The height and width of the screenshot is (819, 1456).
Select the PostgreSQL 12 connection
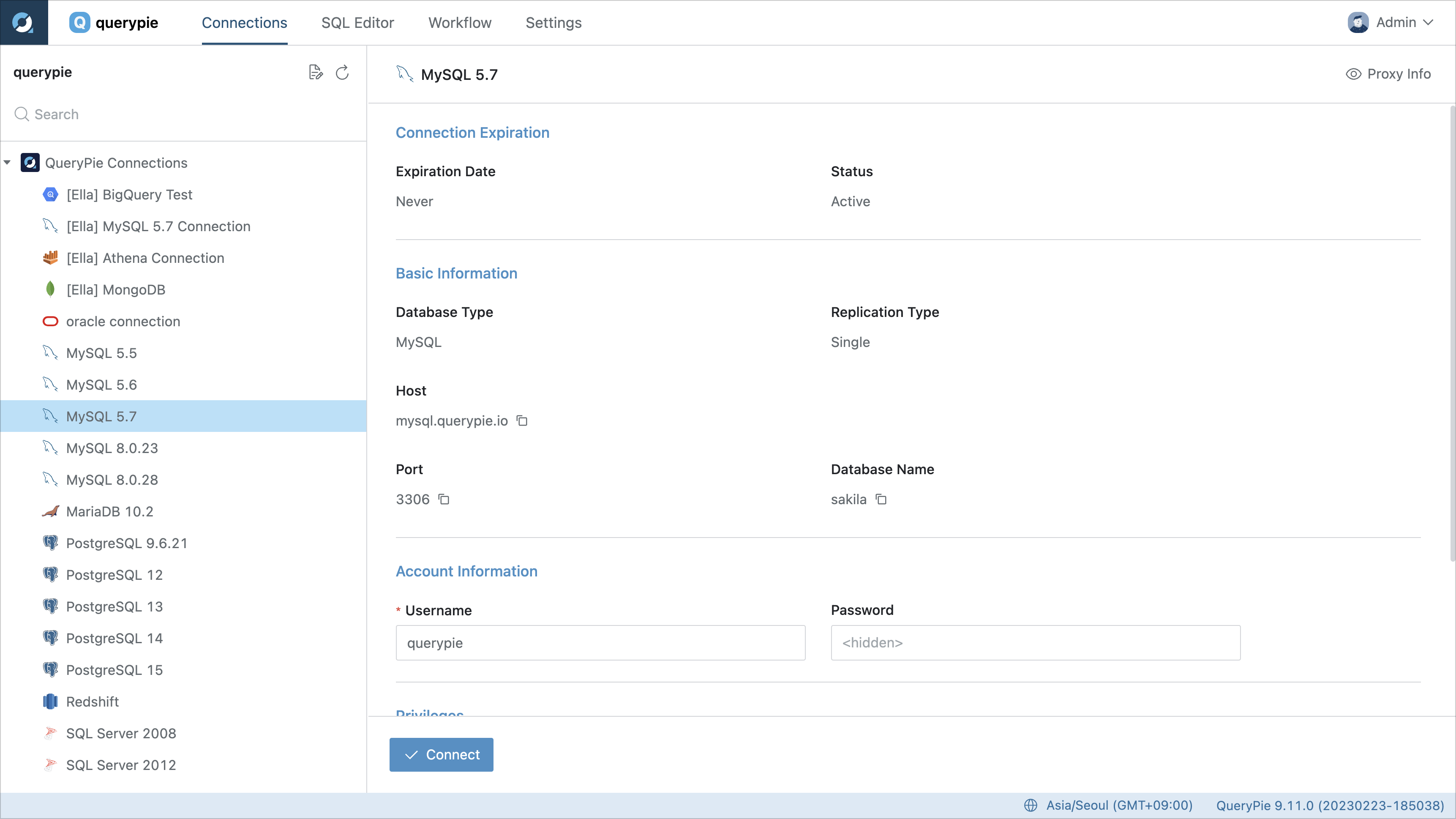114,574
